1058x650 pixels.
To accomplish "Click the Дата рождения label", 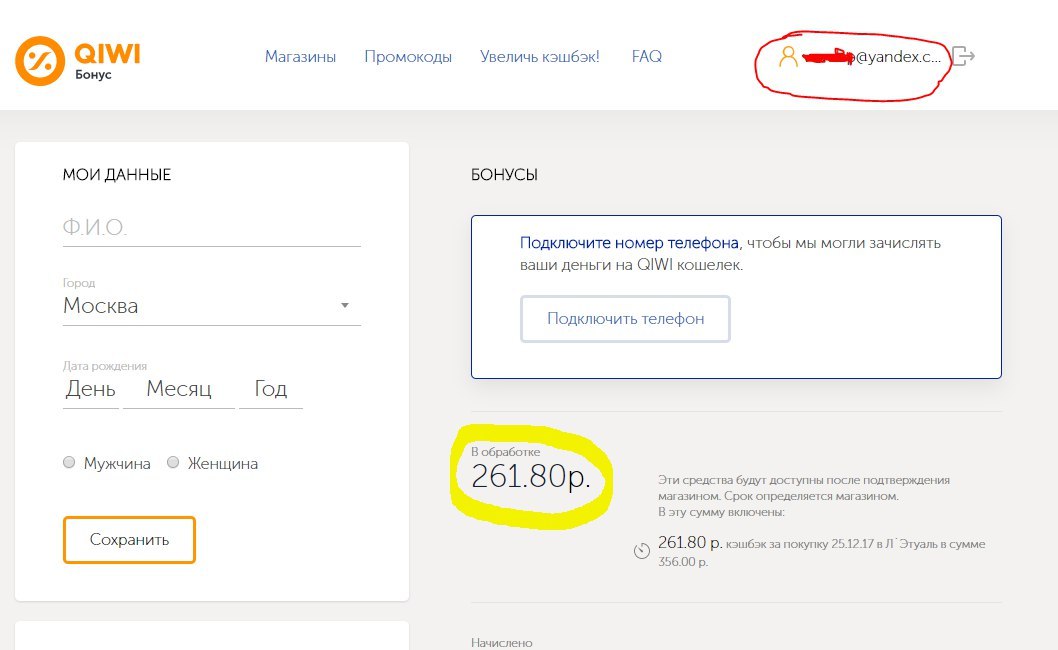I will [x=105, y=366].
